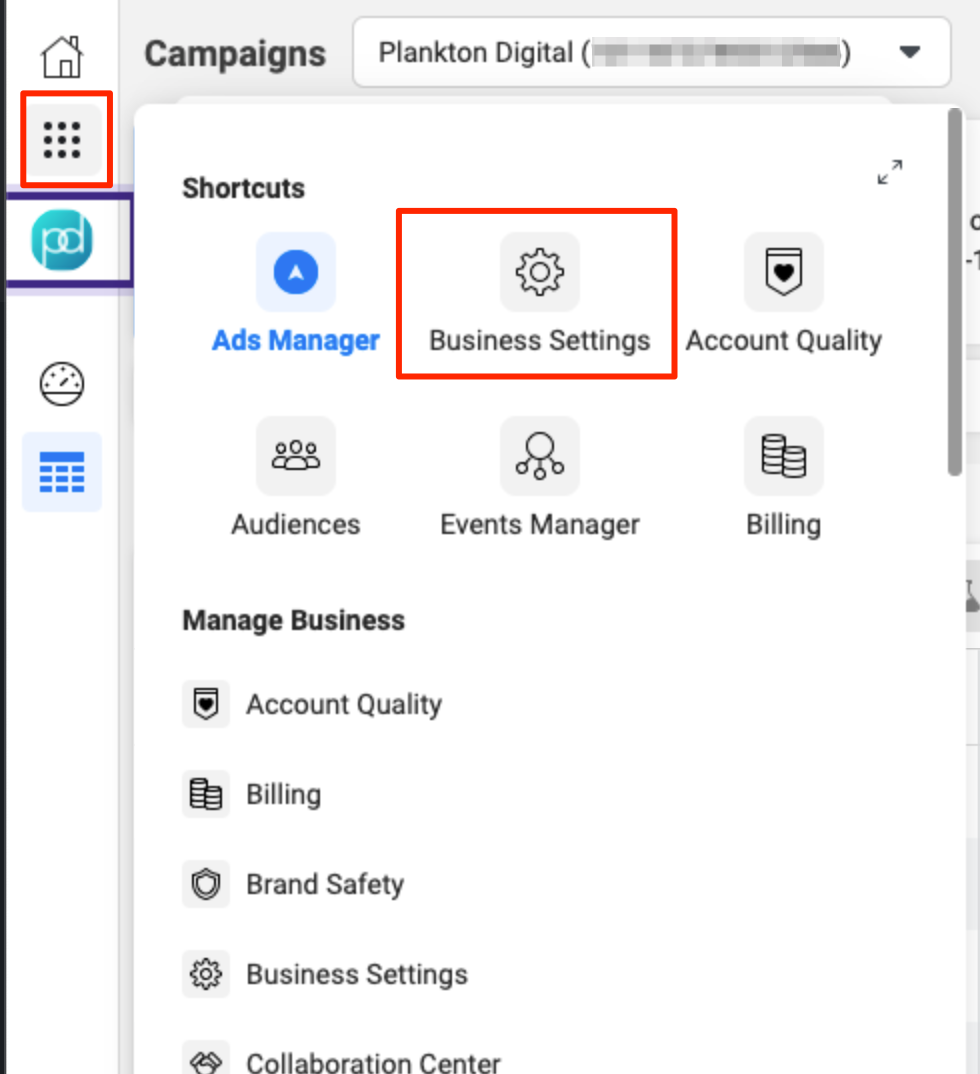Click the Campaigns page heading
This screenshot has width=980, height=1074.
[x=234, y=53]
